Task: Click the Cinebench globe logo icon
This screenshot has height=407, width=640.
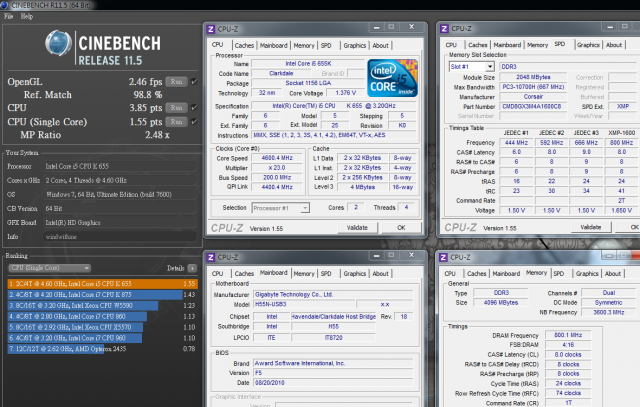Action: 58,43
